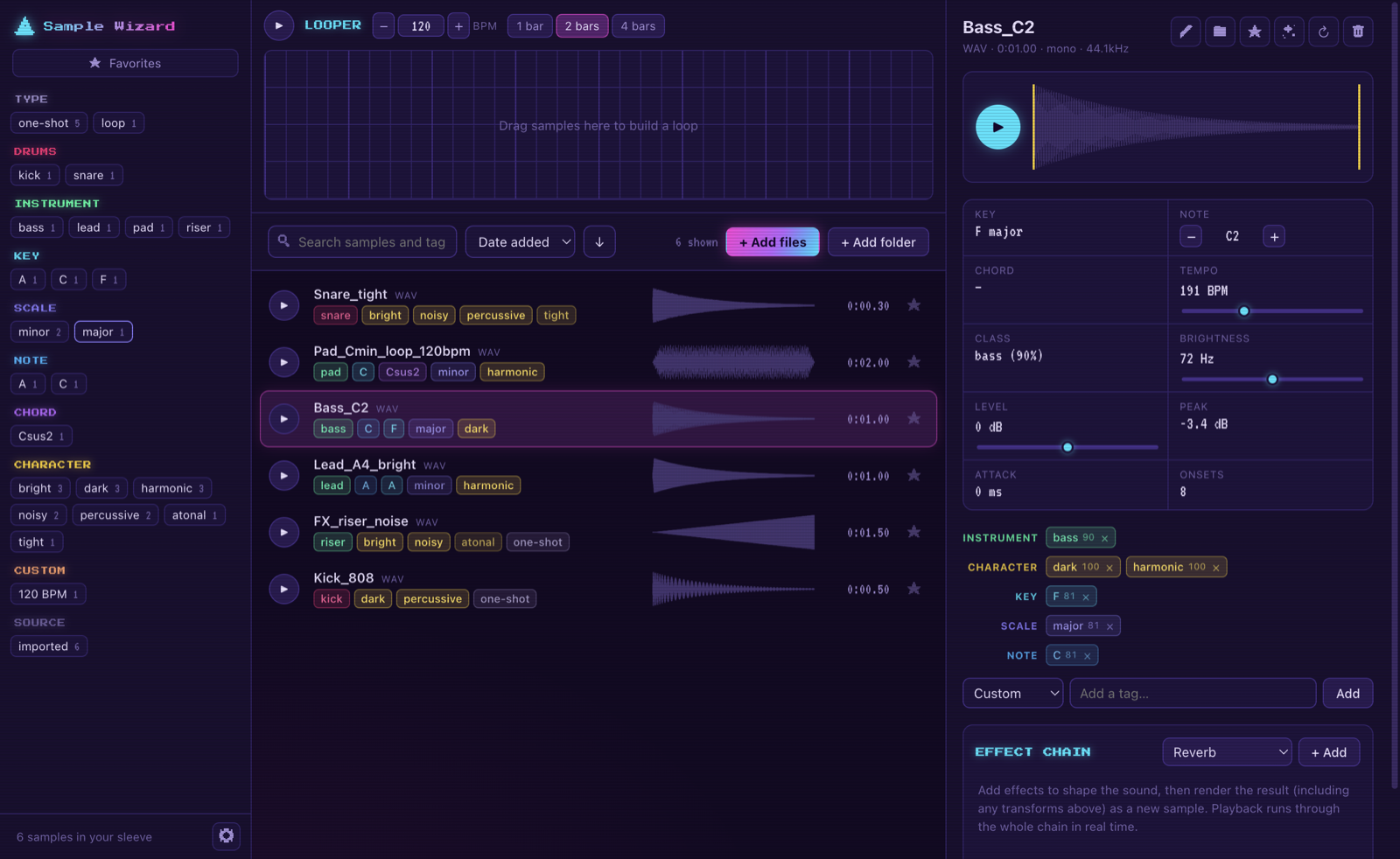Screen dimensions: 1400x859
Task: Click the rename pencil icon for Bass_C2
Action: [1185, 31]
